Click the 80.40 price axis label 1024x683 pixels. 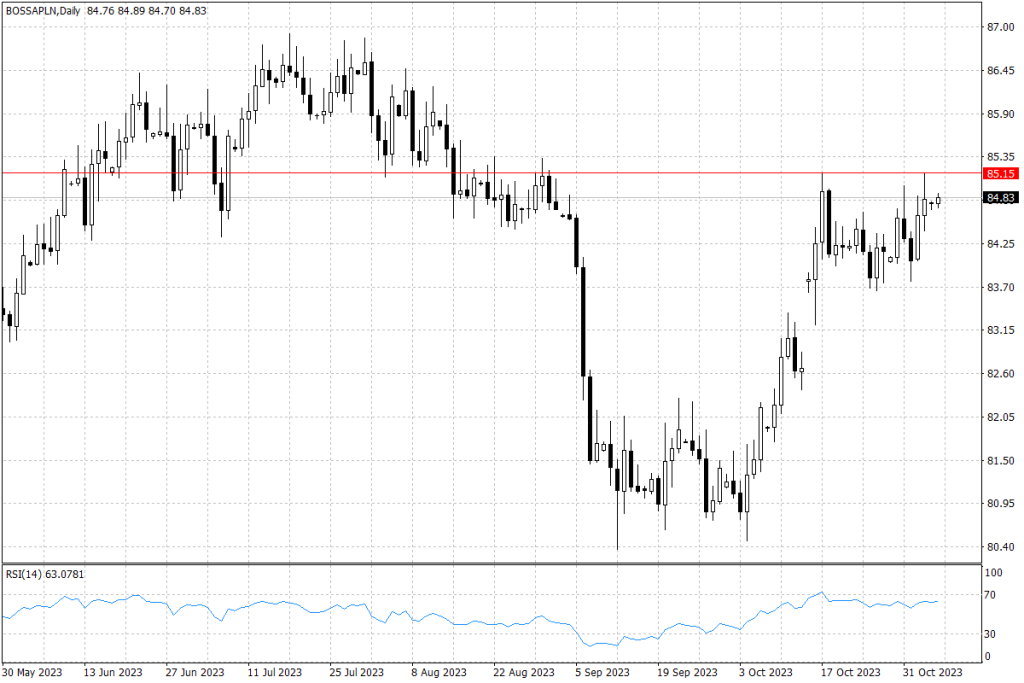[999, 547]
